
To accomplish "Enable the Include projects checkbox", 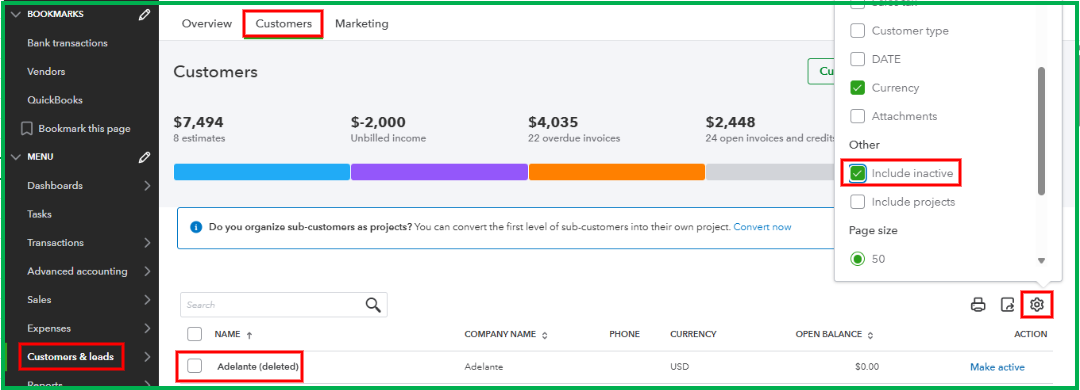I will (858, 202).
